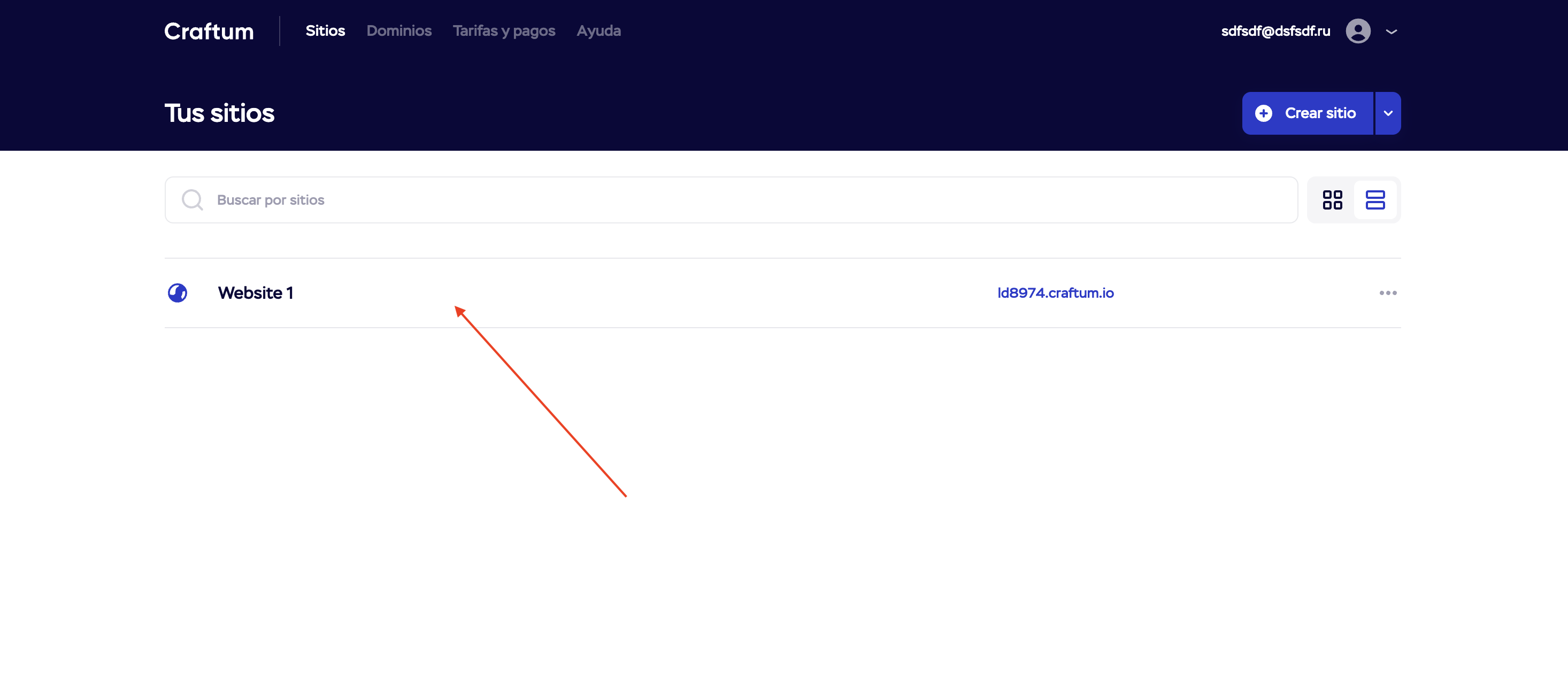Go to the Sitios tab
The height and width of the screenshot is (681, 1568).
coord(325,31)
